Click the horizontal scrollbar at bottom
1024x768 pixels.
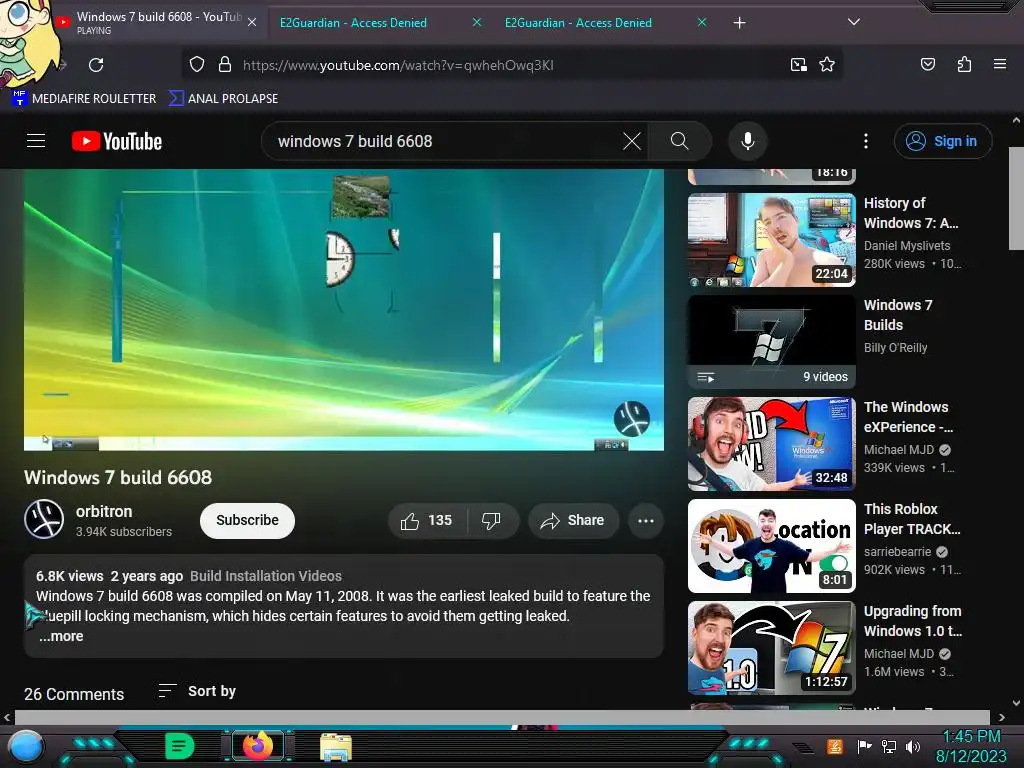(x=502, y=717)
